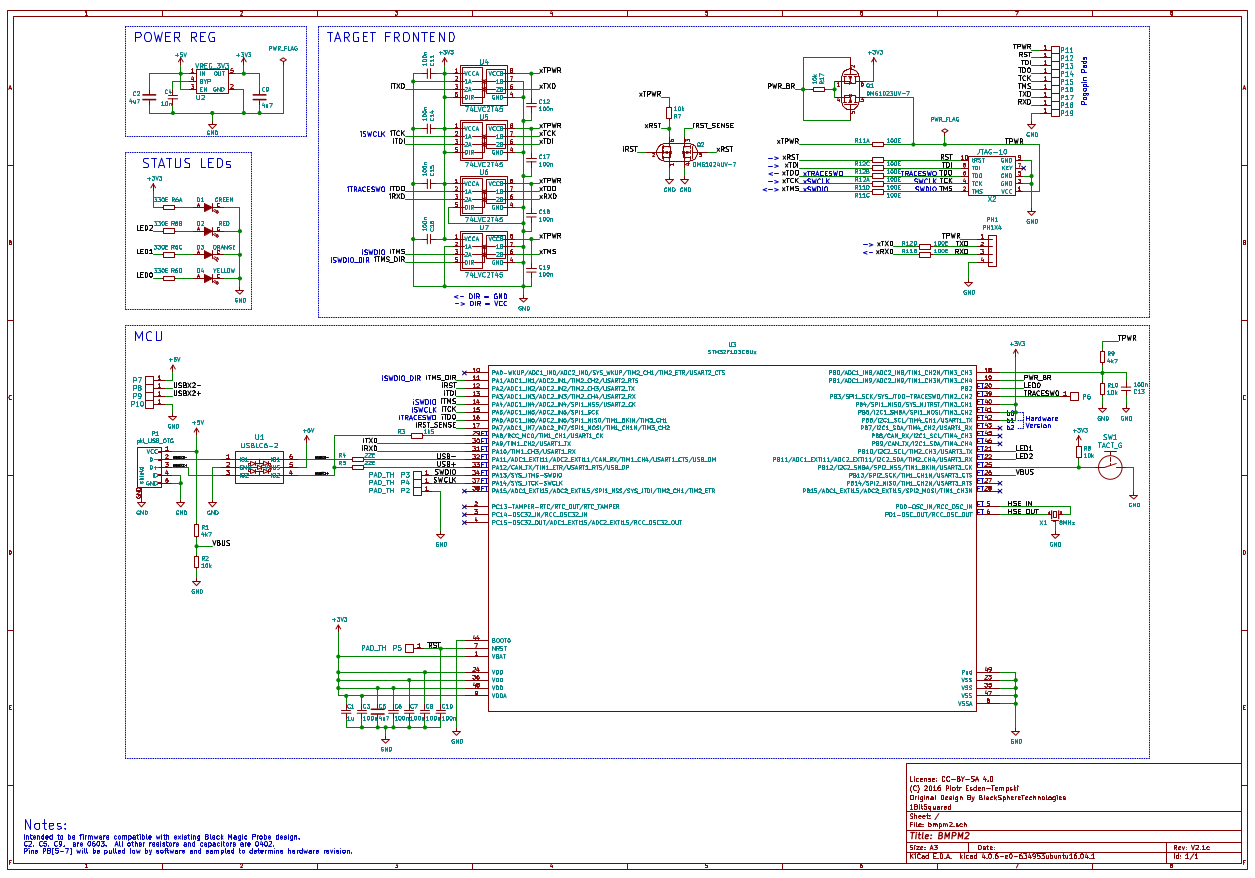Viewport: 1255px width, 878px height.
Task: Click the 'PWR_BR' label beside R17
Action: (781, 87)
